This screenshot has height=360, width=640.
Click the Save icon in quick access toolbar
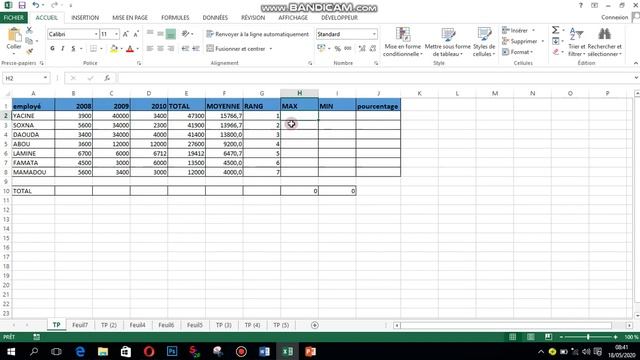[x=22, y=5]
